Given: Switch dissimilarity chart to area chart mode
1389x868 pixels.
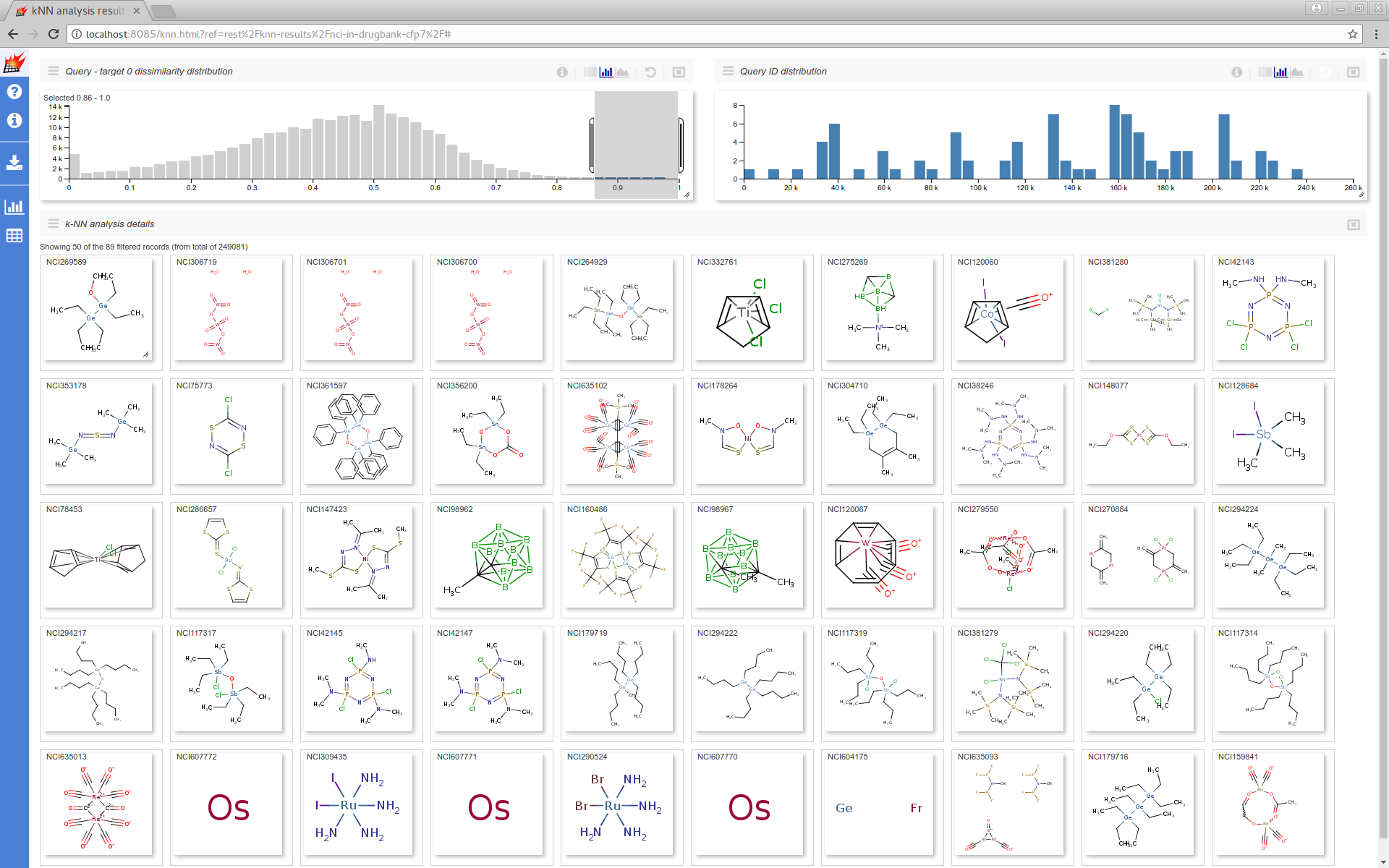Looking at the screenshot, I should 622,72.
